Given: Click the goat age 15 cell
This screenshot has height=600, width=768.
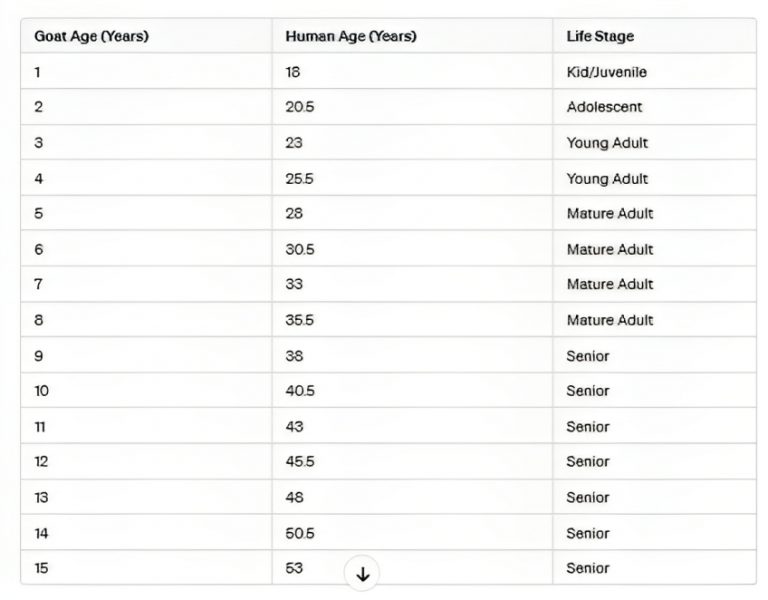Looking at the screenshot, I should tap(146, 568).
